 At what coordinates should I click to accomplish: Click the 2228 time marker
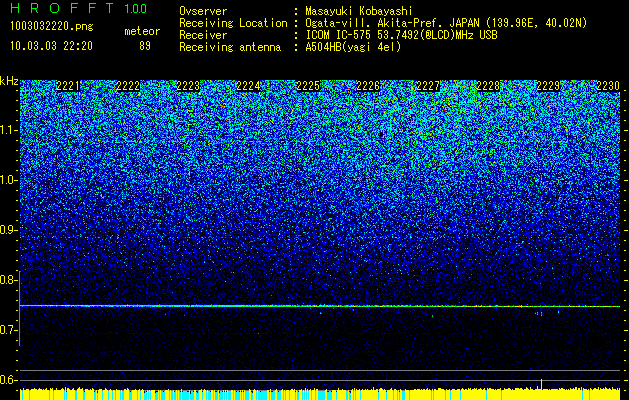pyautogui.click(x=488, y=86)
